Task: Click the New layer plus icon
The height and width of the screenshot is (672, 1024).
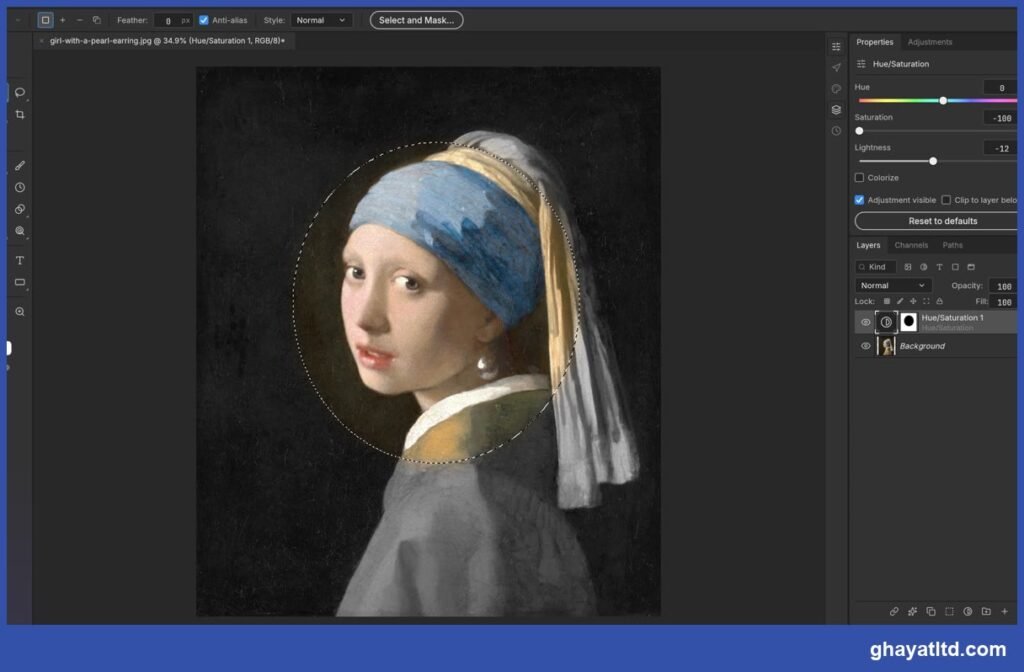Action: [1004, 611]
